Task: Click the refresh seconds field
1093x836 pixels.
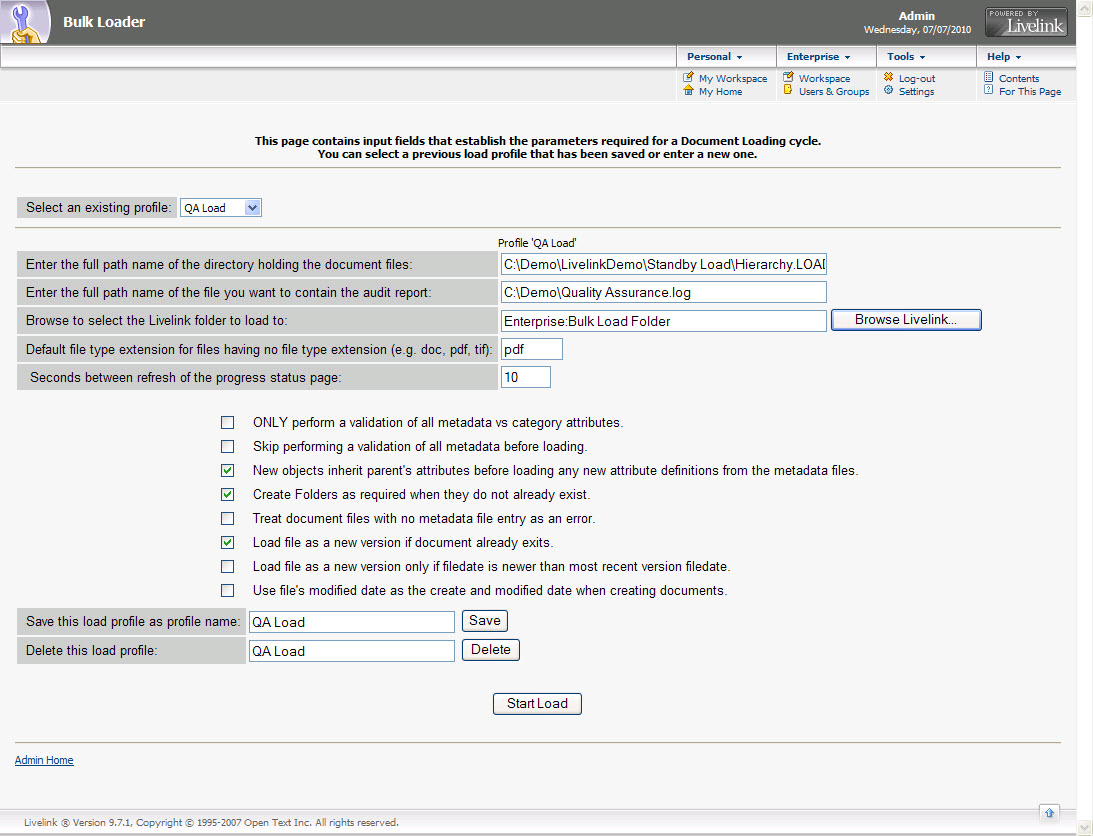Action: pos(526,377)
